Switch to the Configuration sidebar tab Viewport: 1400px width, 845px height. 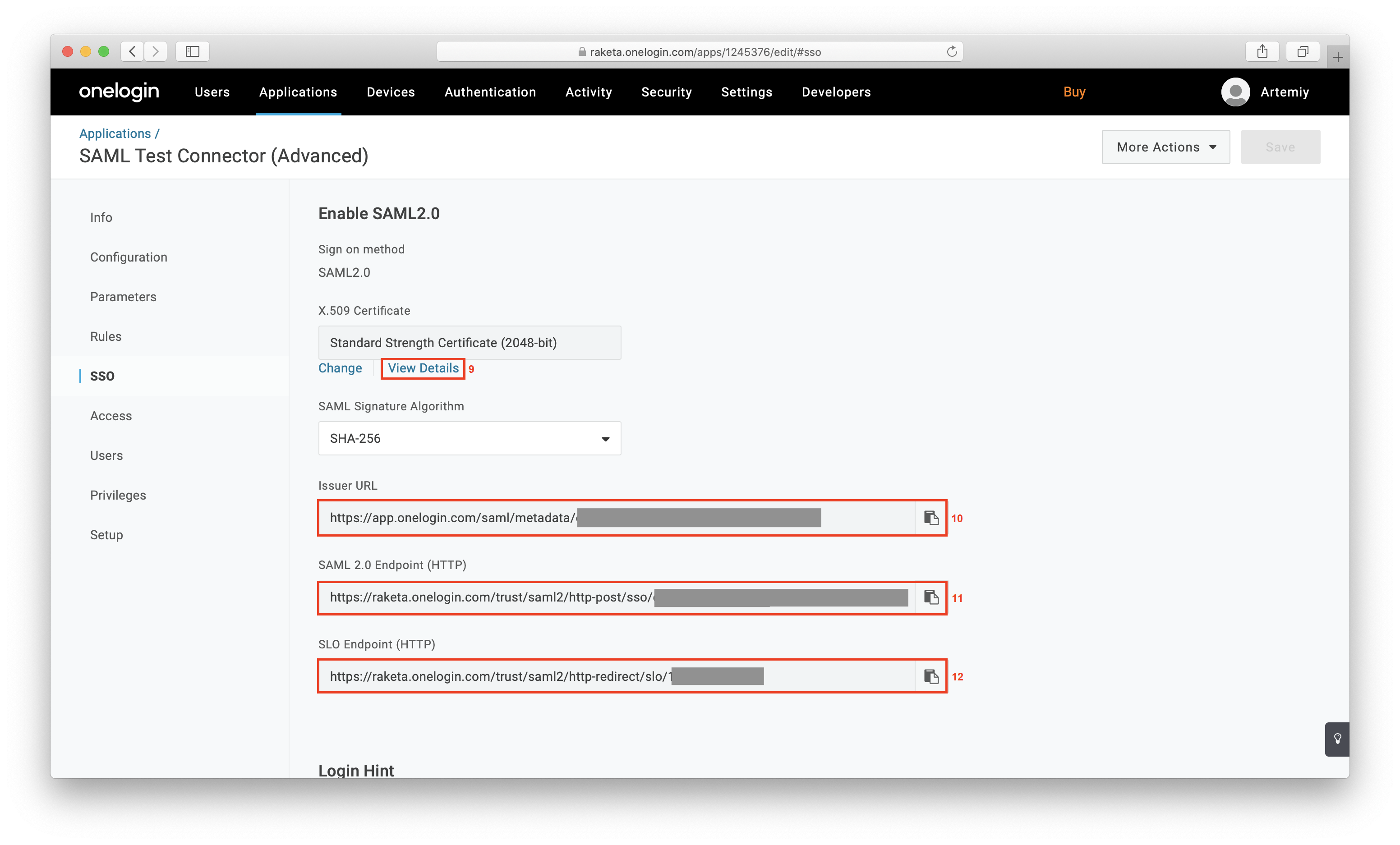[129, 257]
